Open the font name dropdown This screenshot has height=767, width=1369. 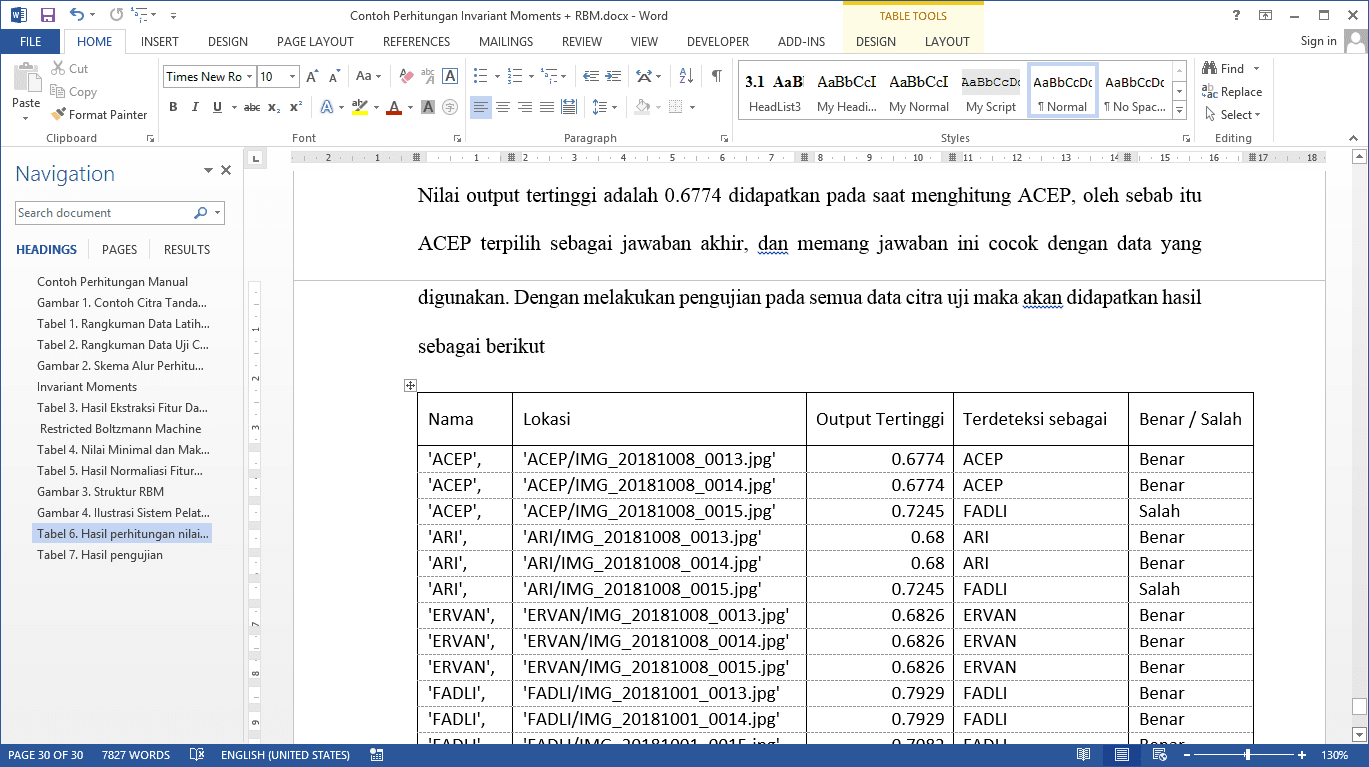[x=248, y=77]
